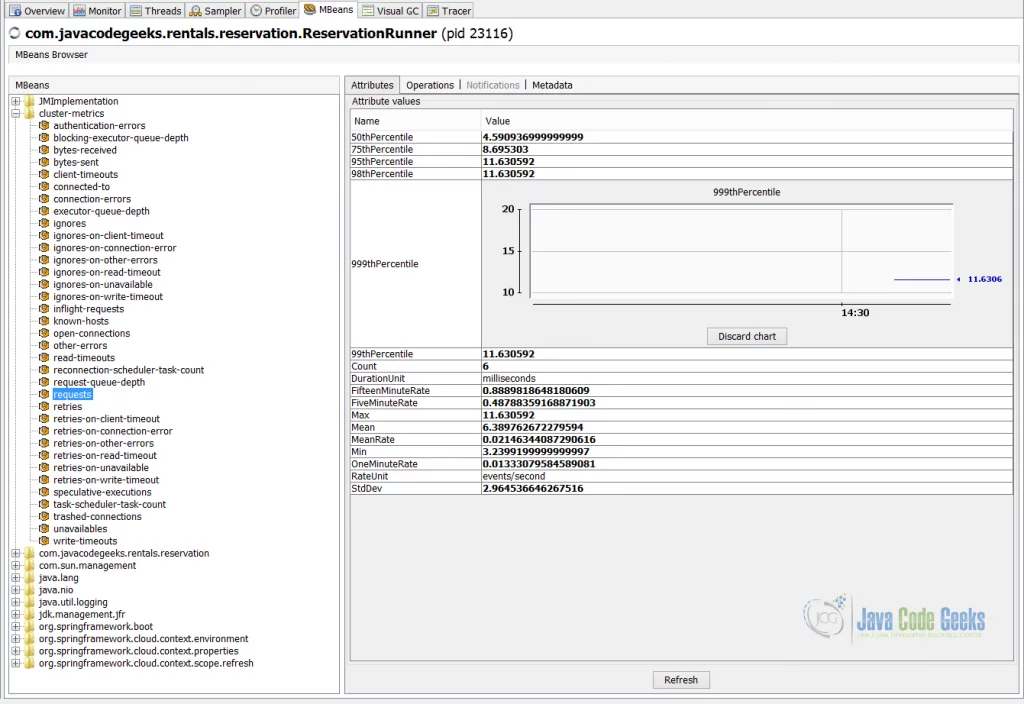Click the StdDev value cell
This screenshot has height=704, width=1024.
tap(747, 488)
